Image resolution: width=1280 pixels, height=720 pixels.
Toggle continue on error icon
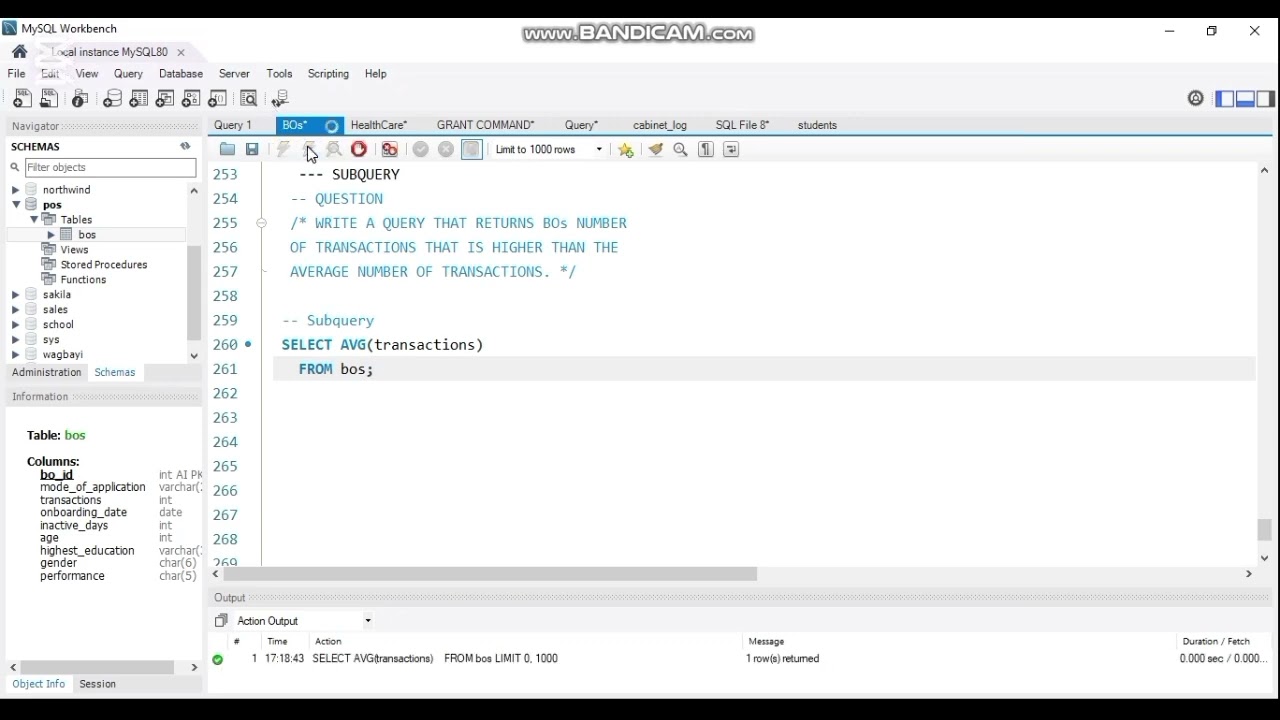tap(389, 149)
